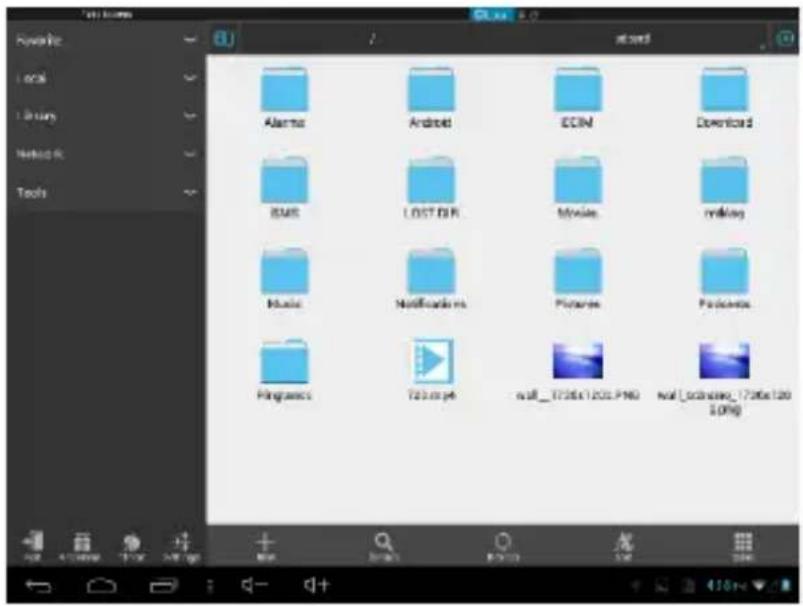Open the mtklog folder
The image size is (803, 606).
tap(724, 187)
